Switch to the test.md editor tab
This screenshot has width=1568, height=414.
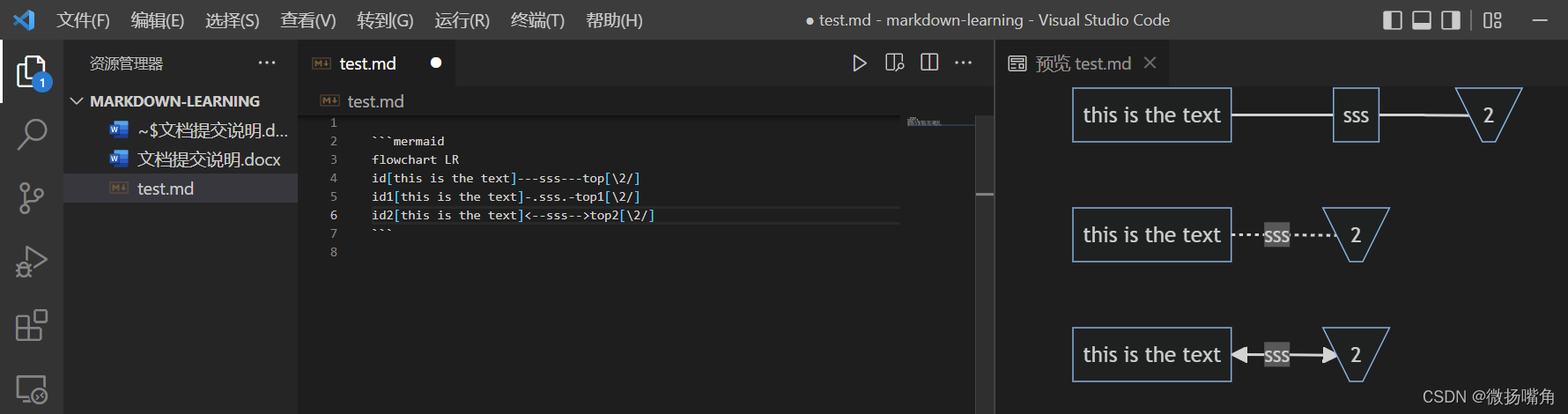[x=378, y=63]
